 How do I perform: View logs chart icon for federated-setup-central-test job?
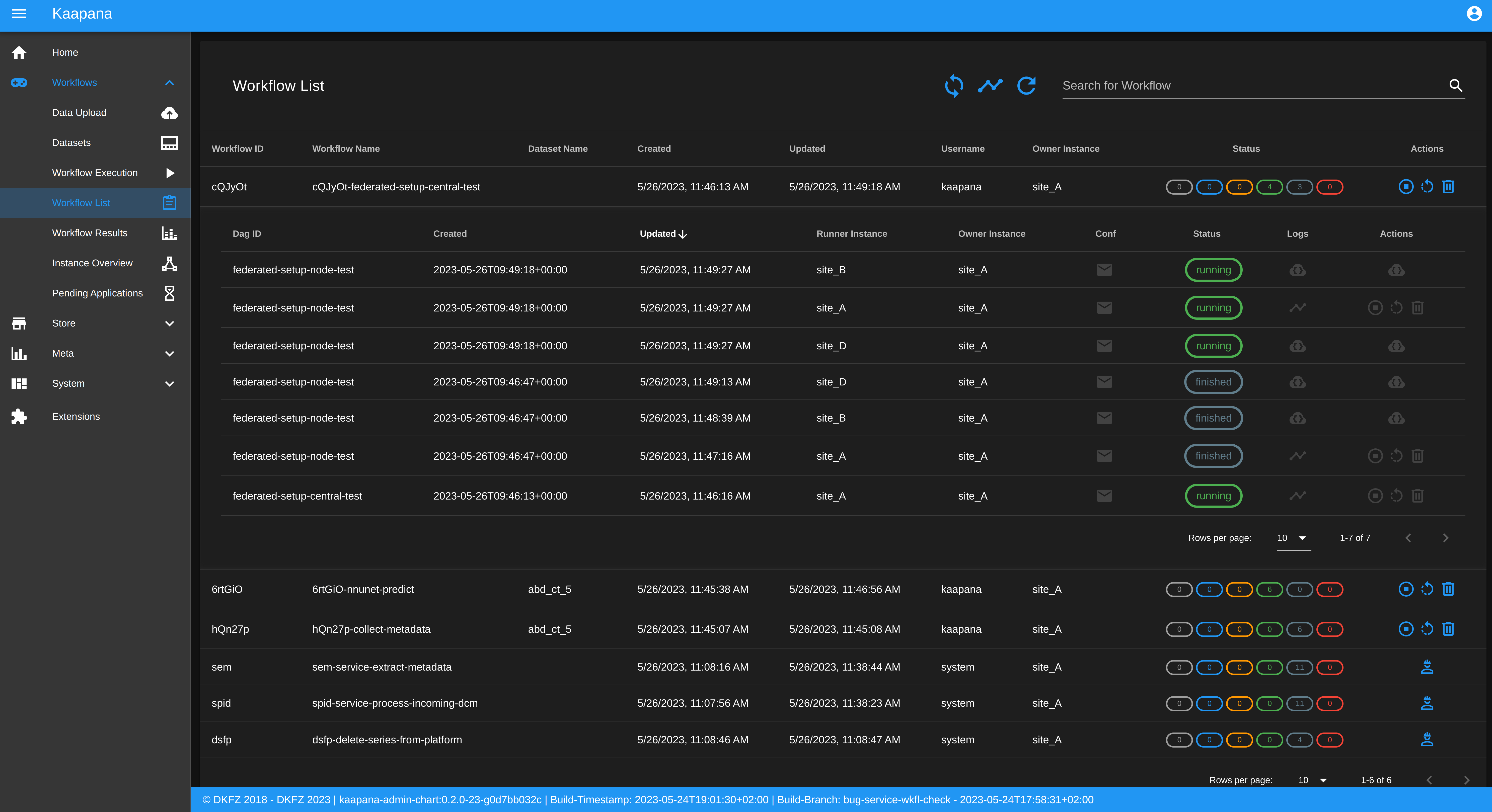pos(1297,496)
